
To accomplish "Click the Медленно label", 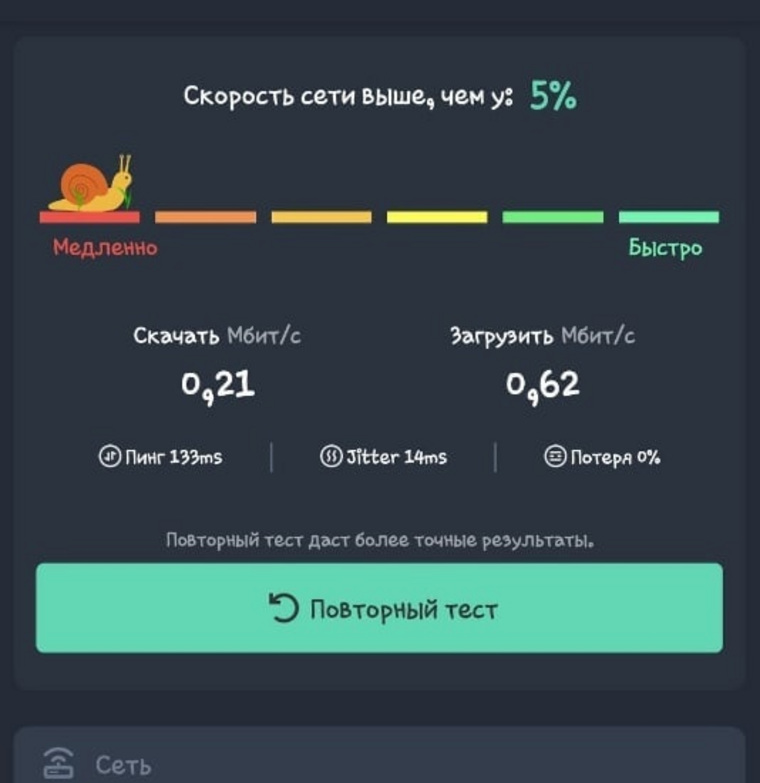I will pyautogui.click(x=105, y=247).
